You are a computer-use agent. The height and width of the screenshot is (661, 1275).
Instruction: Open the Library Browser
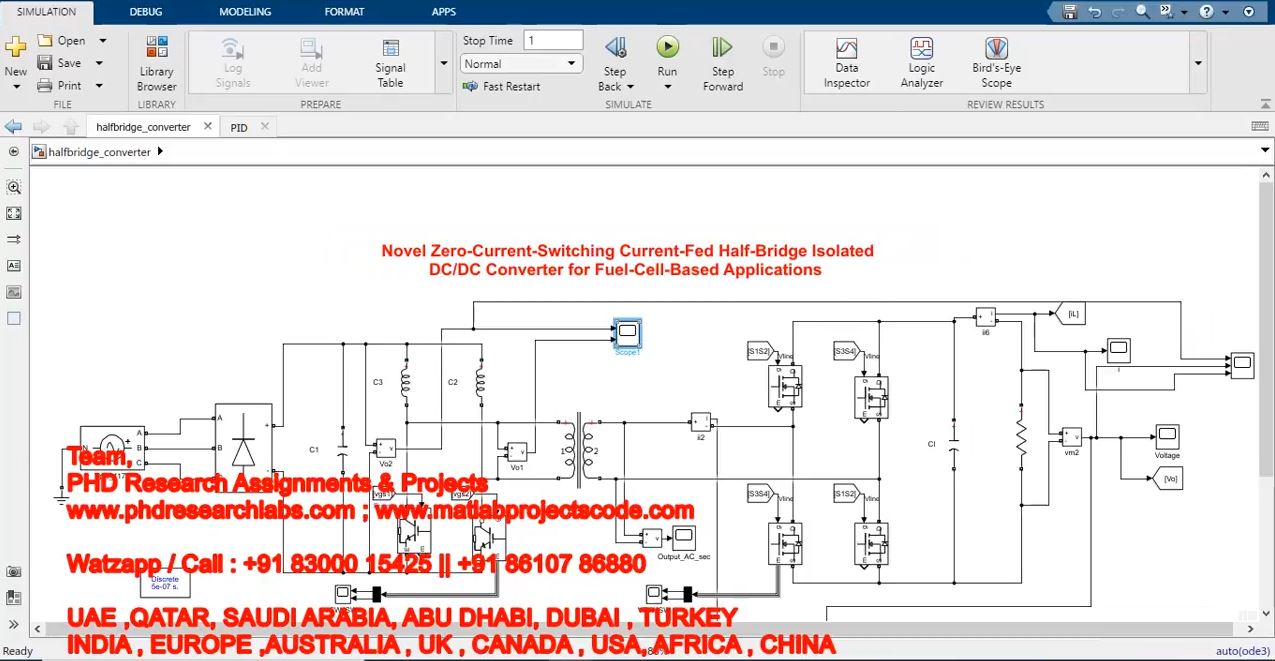click(x=156, y=64)
